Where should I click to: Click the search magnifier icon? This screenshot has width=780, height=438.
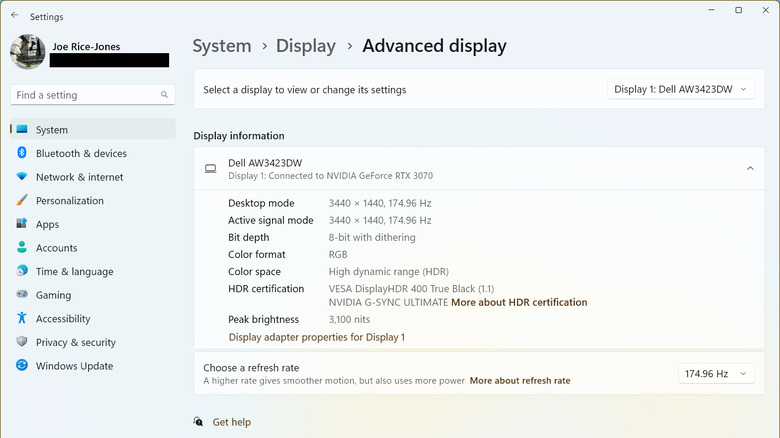coord(164,95)
